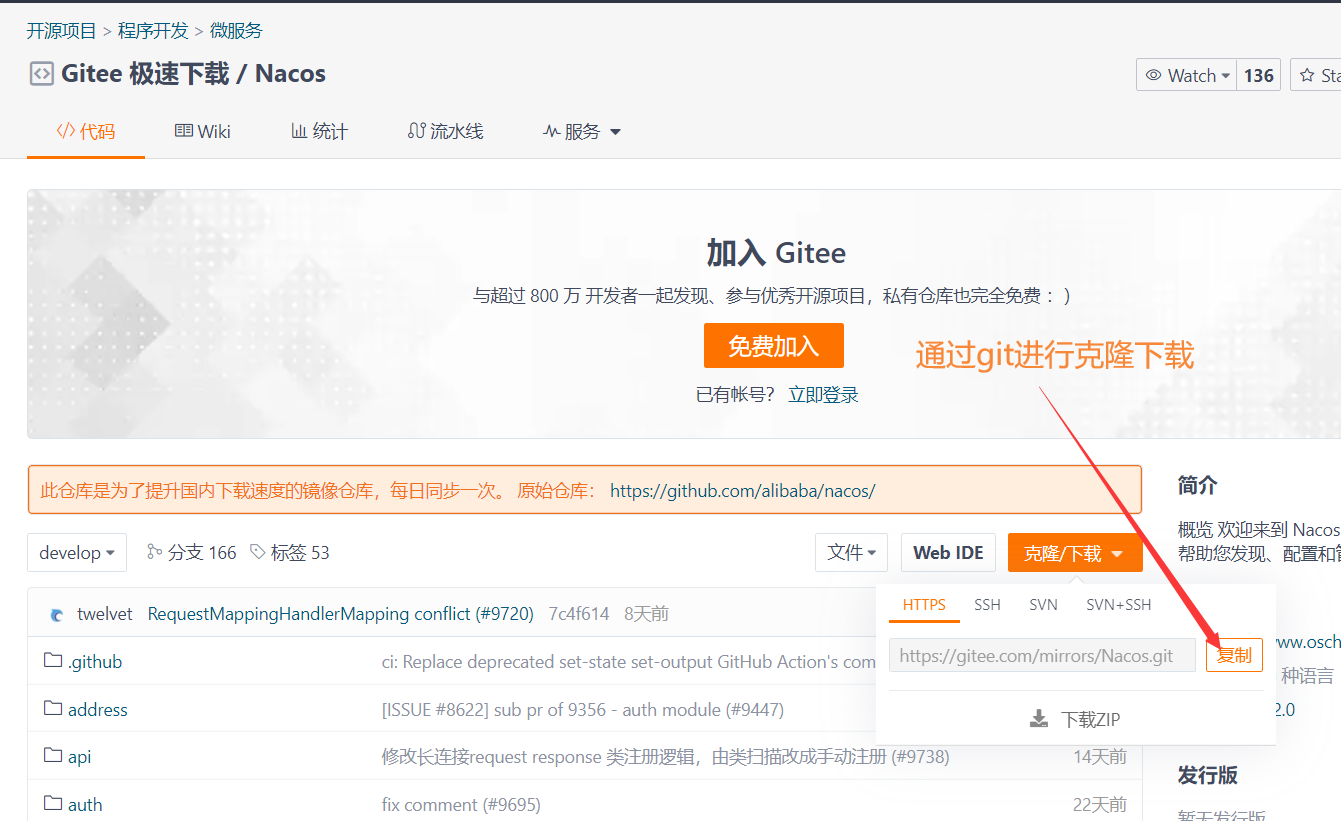Viewport: 1341px width, 821px height.
Task: Click the 复制 button to copy URL
Action: pos(1234,655)
